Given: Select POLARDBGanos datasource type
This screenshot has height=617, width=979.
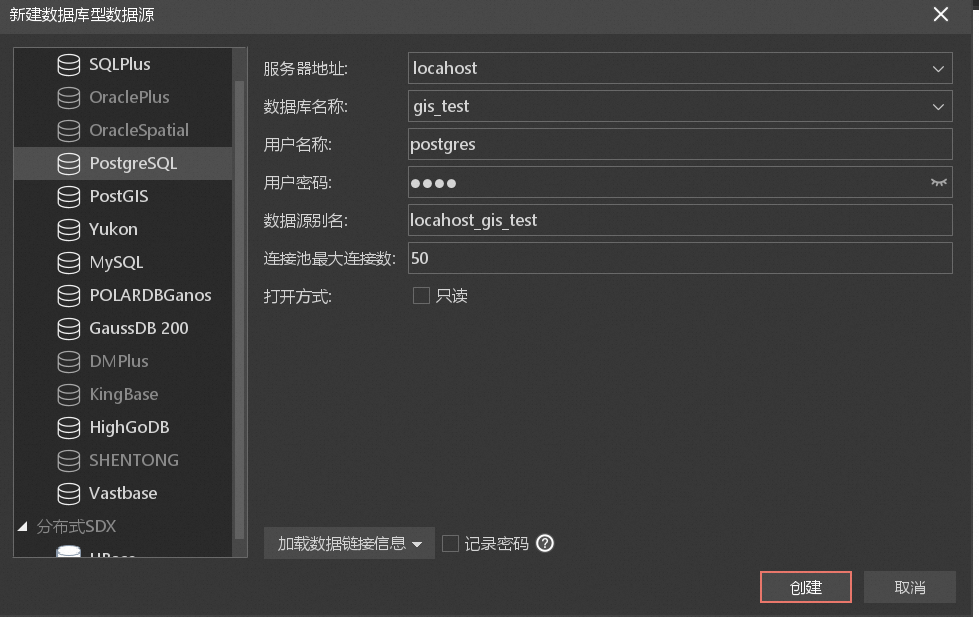Looking at the screenshot, I should coord(150,295).
